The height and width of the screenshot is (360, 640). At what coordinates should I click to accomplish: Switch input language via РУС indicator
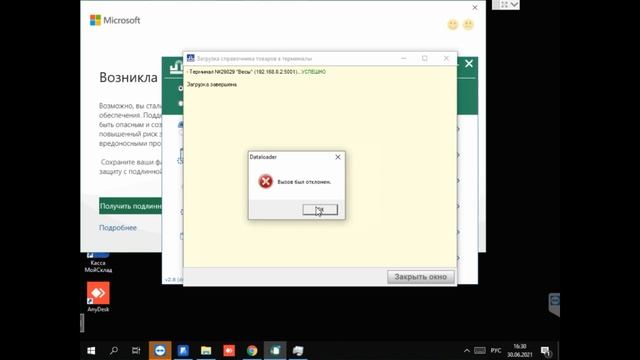(x=496, y=351)
